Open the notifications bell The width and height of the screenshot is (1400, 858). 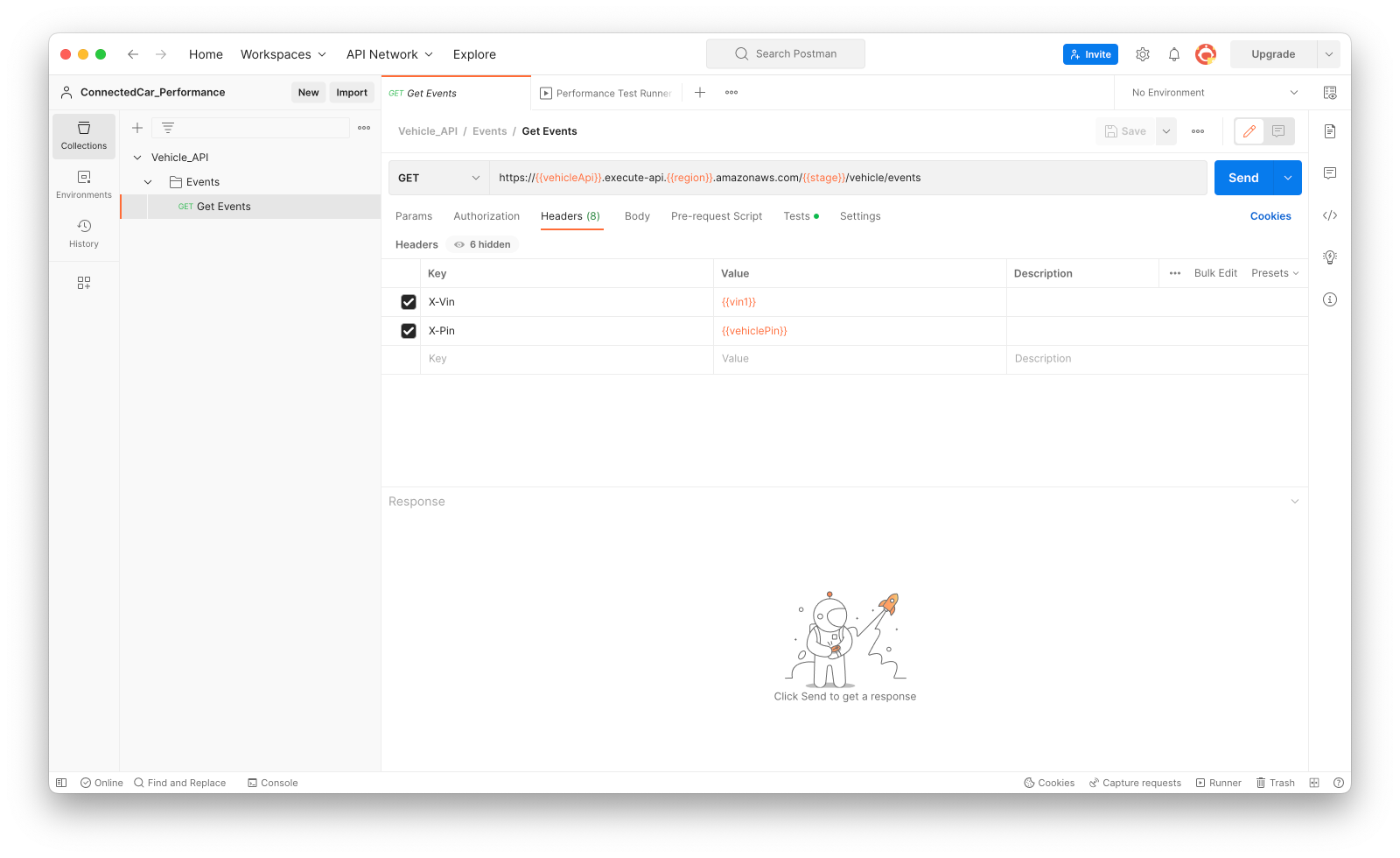click(1174, 54)
